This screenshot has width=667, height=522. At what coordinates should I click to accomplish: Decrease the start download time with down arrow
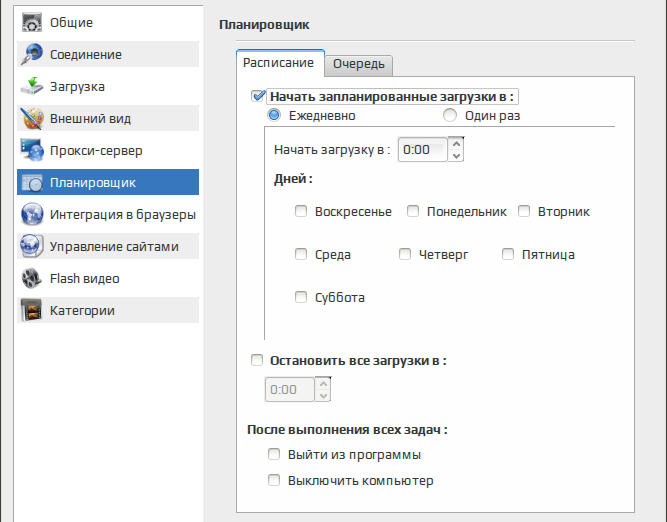456,156
